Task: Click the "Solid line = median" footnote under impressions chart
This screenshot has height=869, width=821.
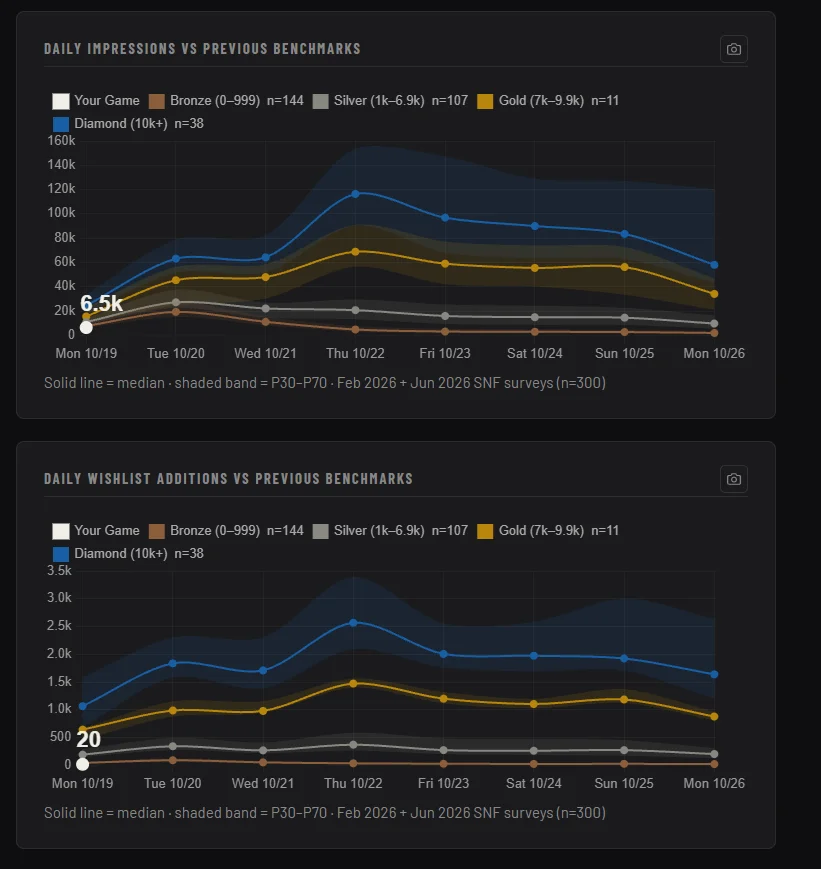Action: click(325, 383)
